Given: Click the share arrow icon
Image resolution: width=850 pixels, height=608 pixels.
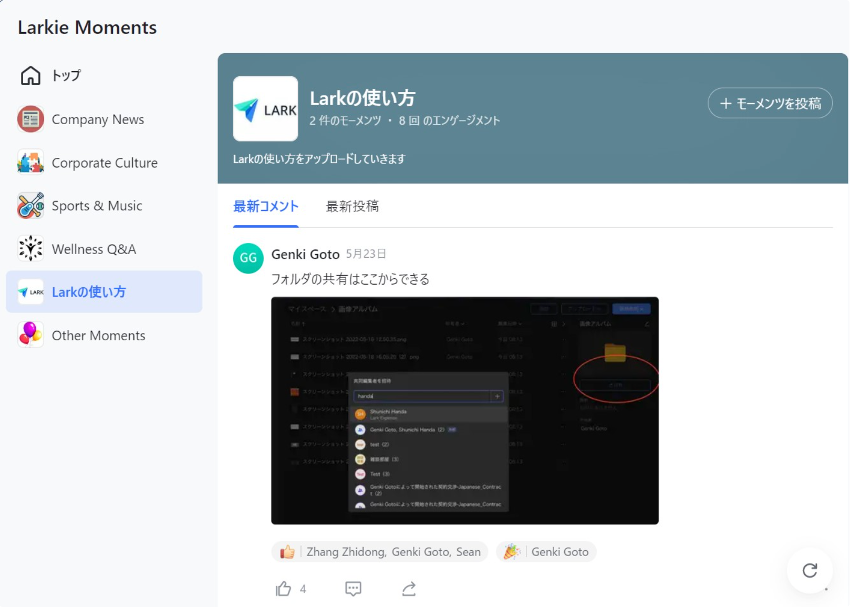Looking at the screenshot, I should pos(408,589).
